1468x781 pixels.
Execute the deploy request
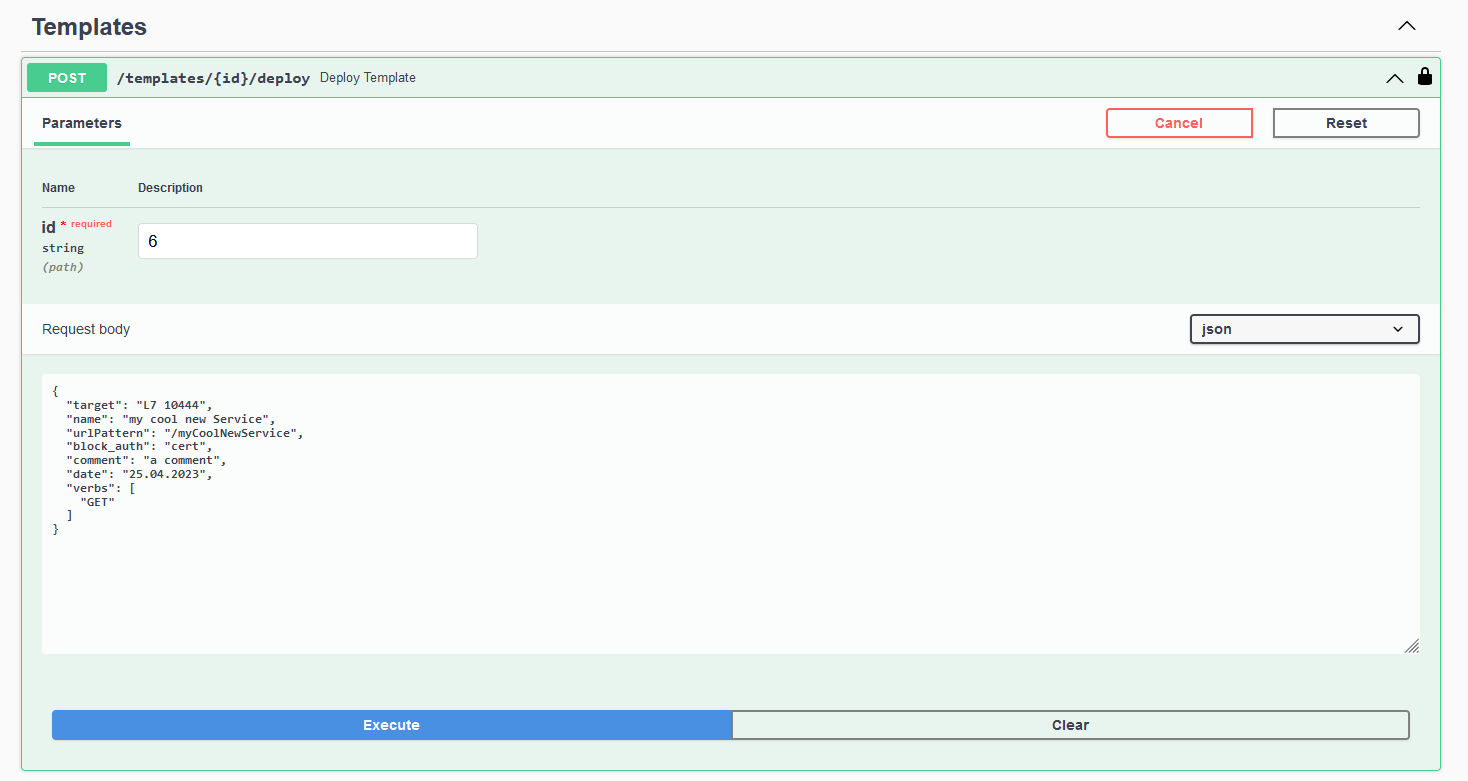[391, 725]
